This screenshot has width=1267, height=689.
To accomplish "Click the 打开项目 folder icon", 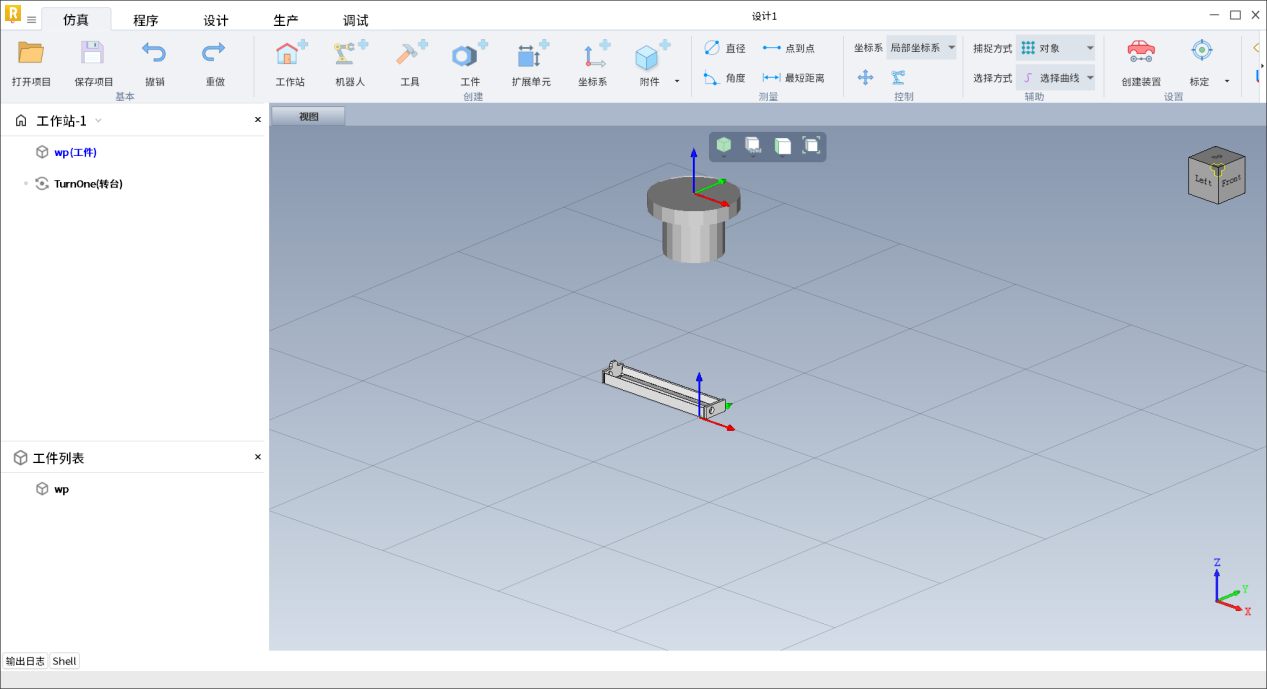I will (x=31, y=54).
